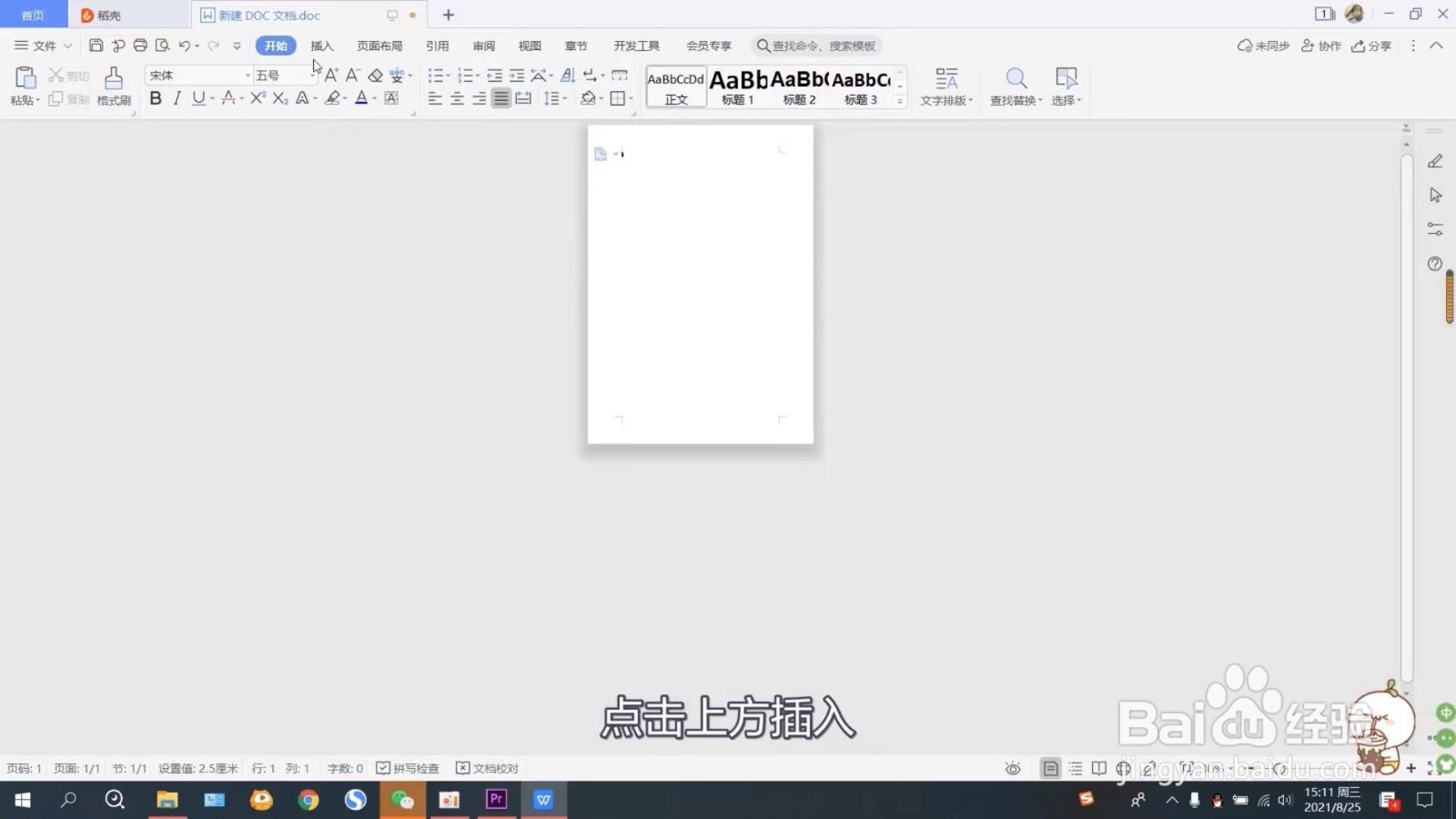1456x819 pixels.
Task: Click the paragraph shading paint bucket color
Action: [589, 98]
